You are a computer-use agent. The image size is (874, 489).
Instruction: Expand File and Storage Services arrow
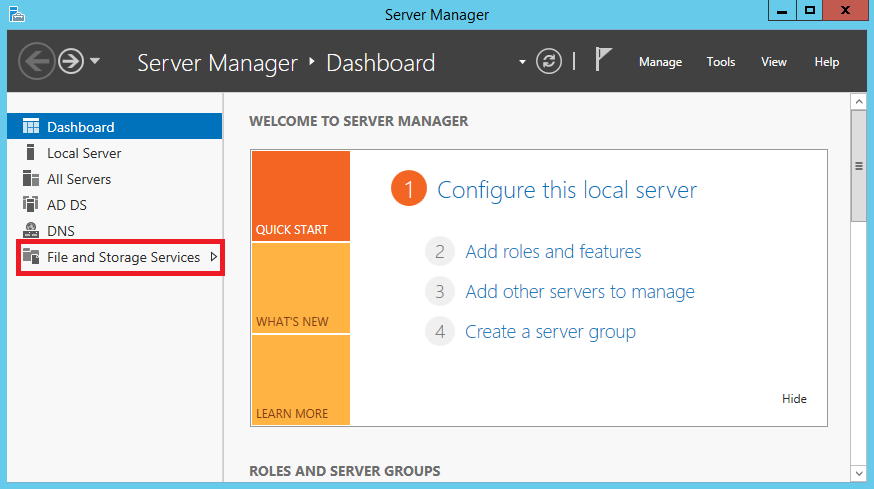214,257
